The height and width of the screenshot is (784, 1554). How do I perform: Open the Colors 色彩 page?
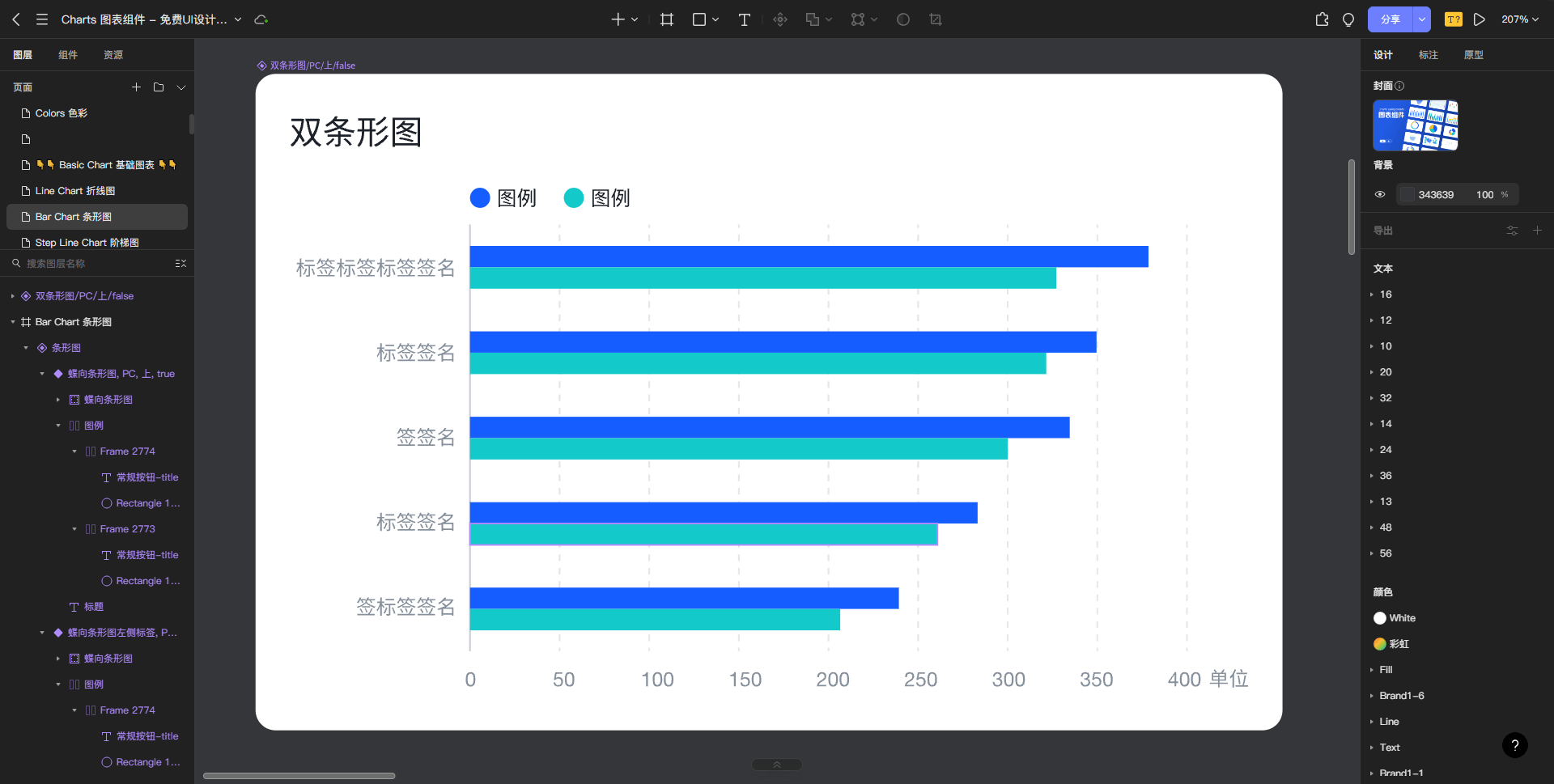tap(97, 113)
